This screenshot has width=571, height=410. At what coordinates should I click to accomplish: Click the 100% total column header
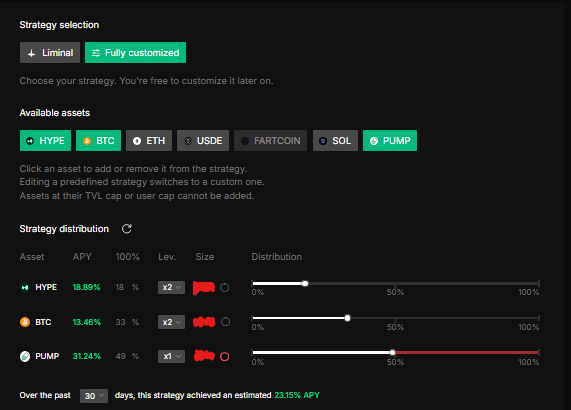[x=127, y=257]
